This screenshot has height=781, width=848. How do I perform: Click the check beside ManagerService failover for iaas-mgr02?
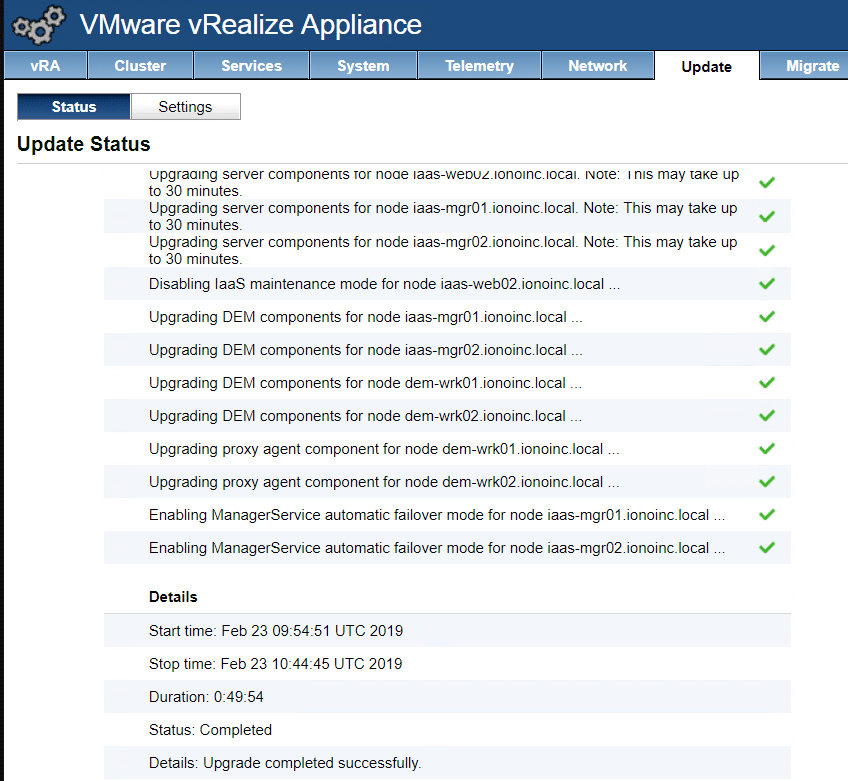tap(767, 547)
